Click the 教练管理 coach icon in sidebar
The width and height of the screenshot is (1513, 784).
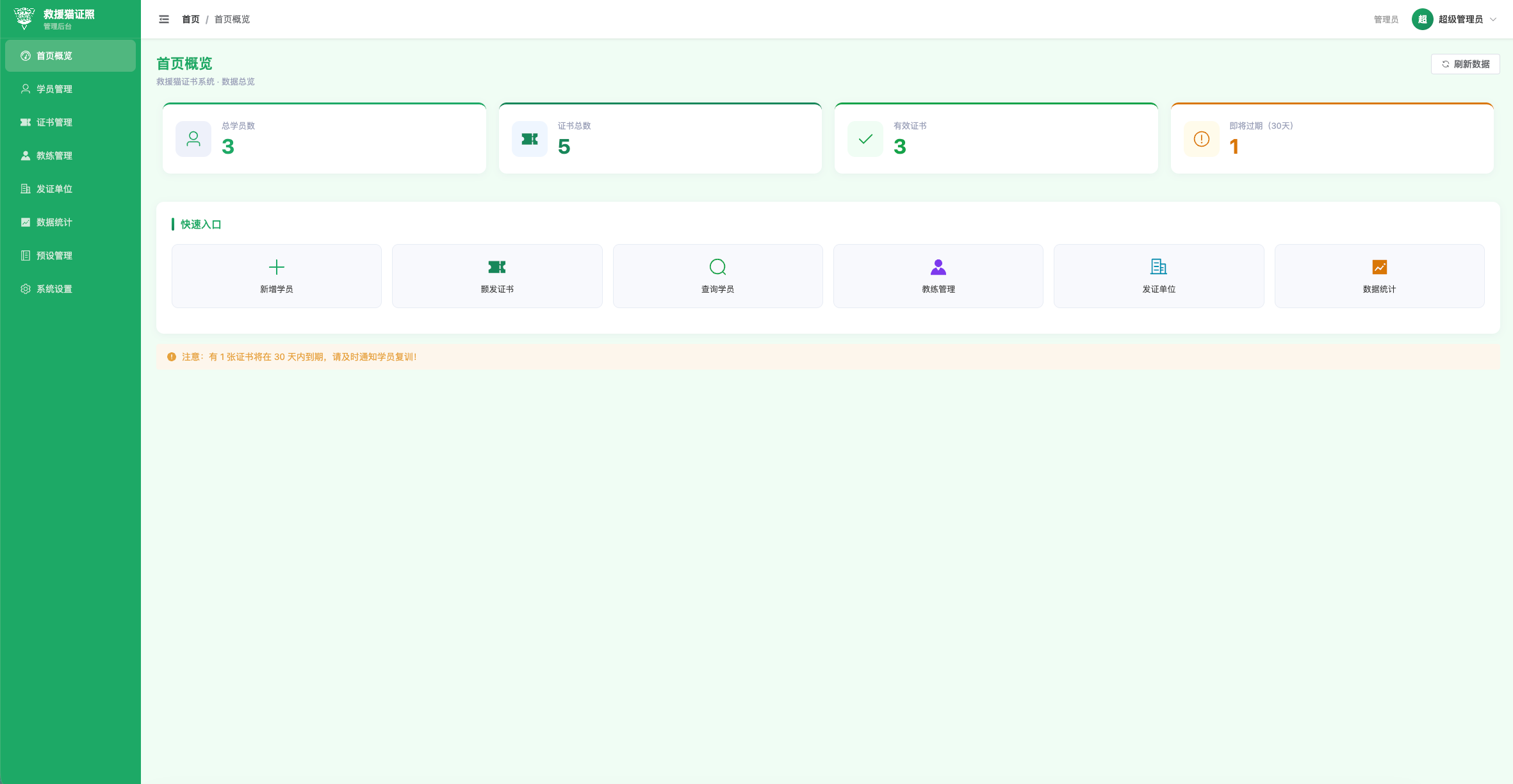(x=26, y=156)
